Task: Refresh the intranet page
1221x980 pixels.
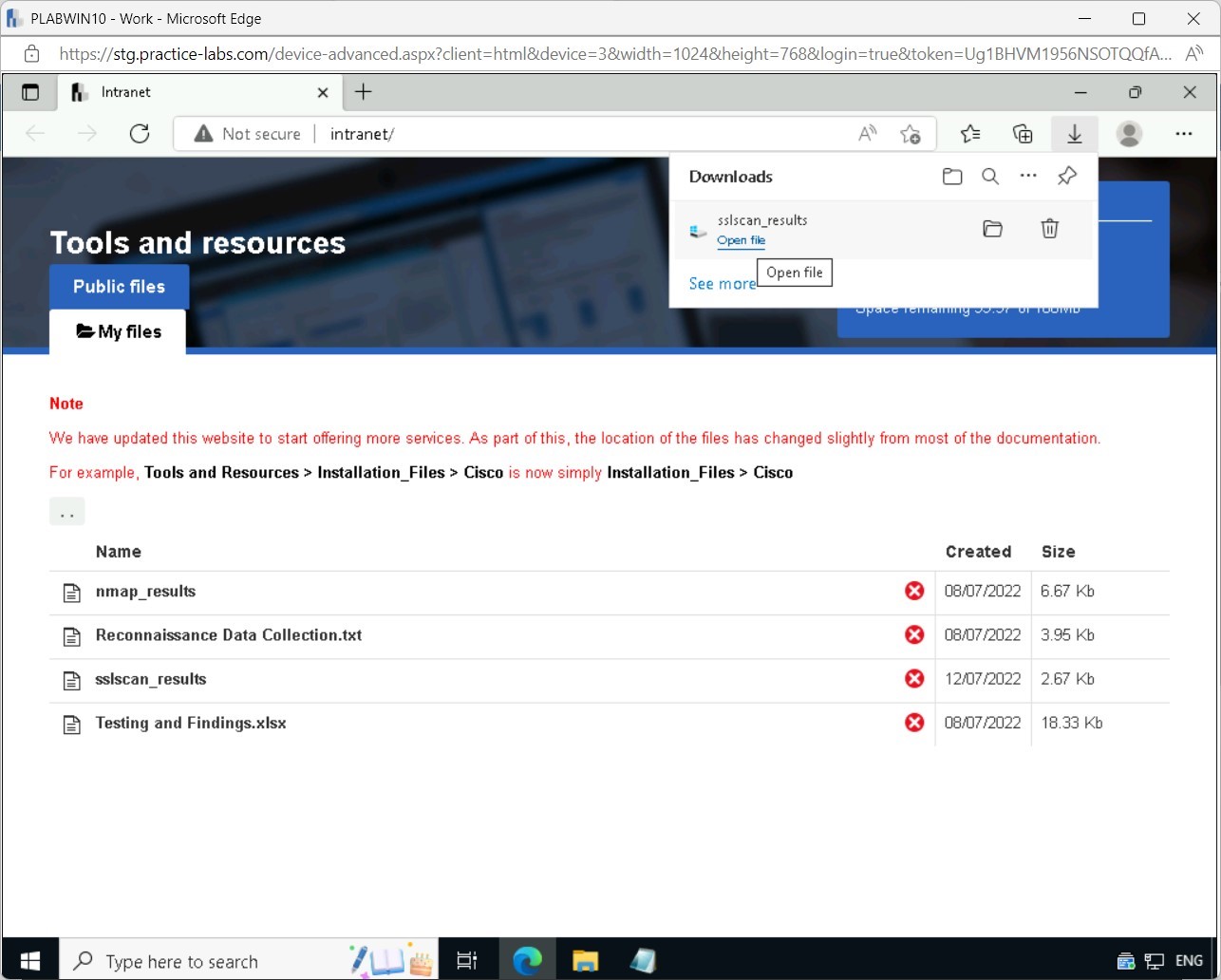Action: coord(140,134)
